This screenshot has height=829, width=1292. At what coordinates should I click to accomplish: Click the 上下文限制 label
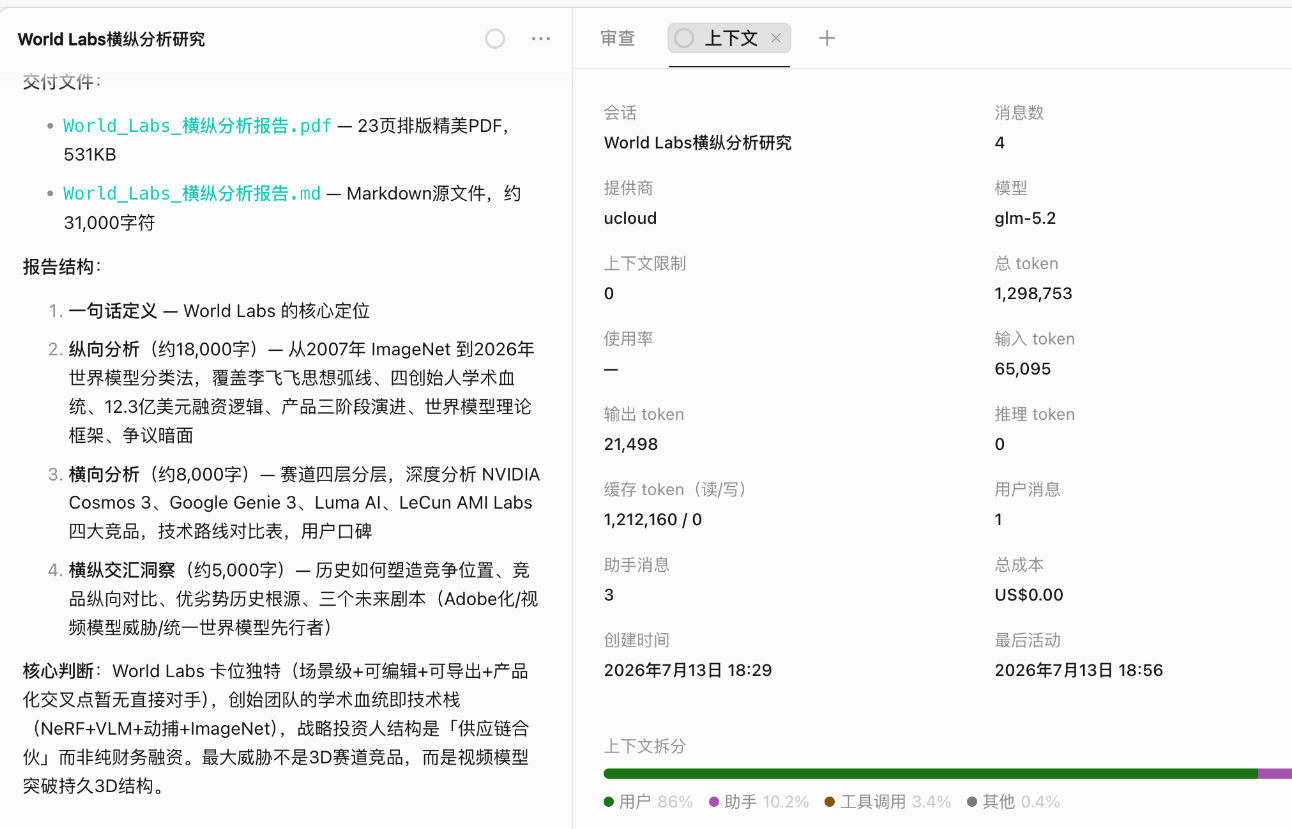click(x=645, y=264)
